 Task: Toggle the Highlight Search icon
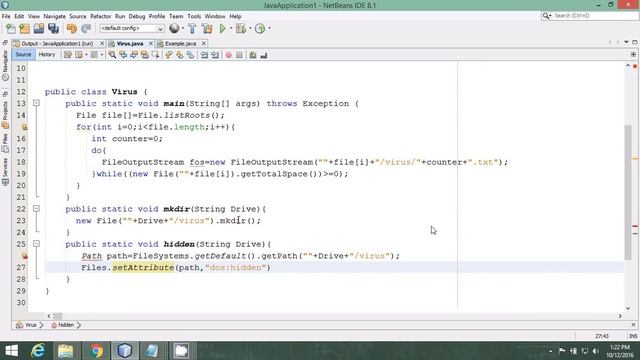point(145,55)
